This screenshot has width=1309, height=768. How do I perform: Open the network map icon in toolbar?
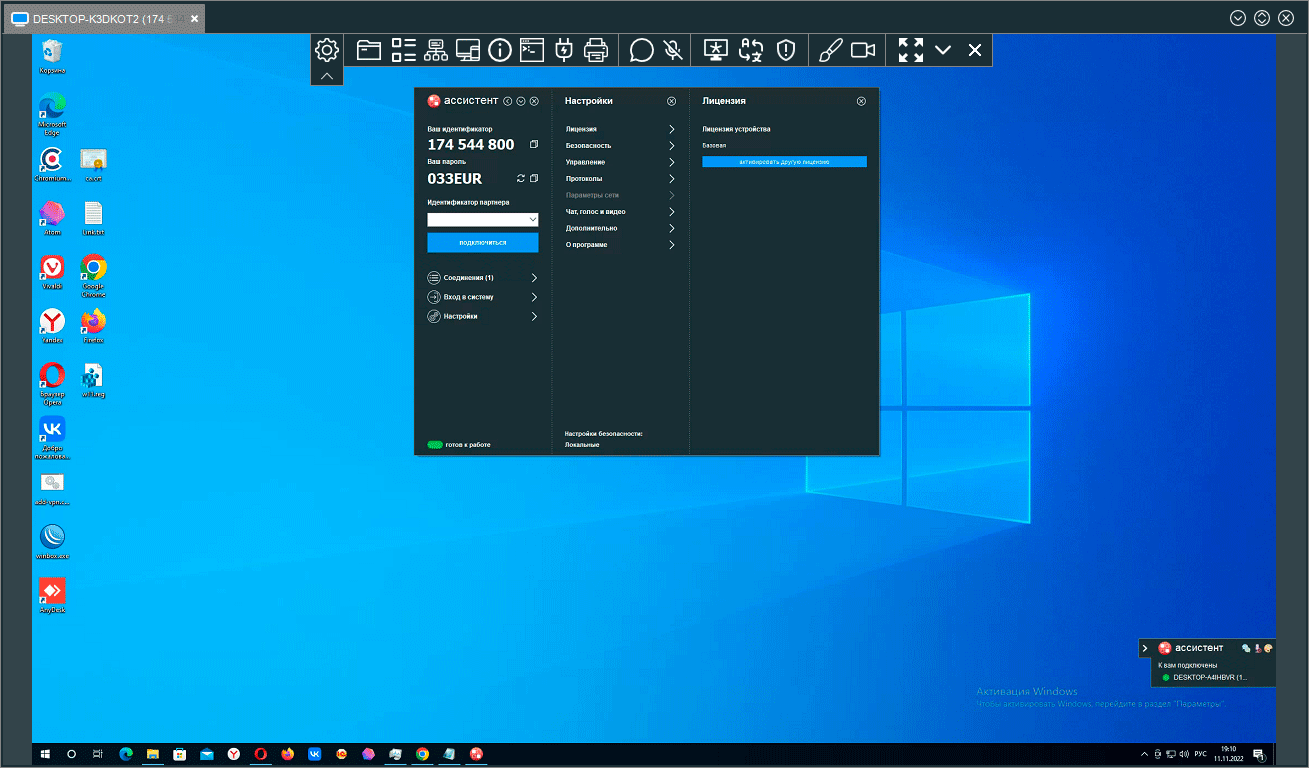(x=435, y=50)
